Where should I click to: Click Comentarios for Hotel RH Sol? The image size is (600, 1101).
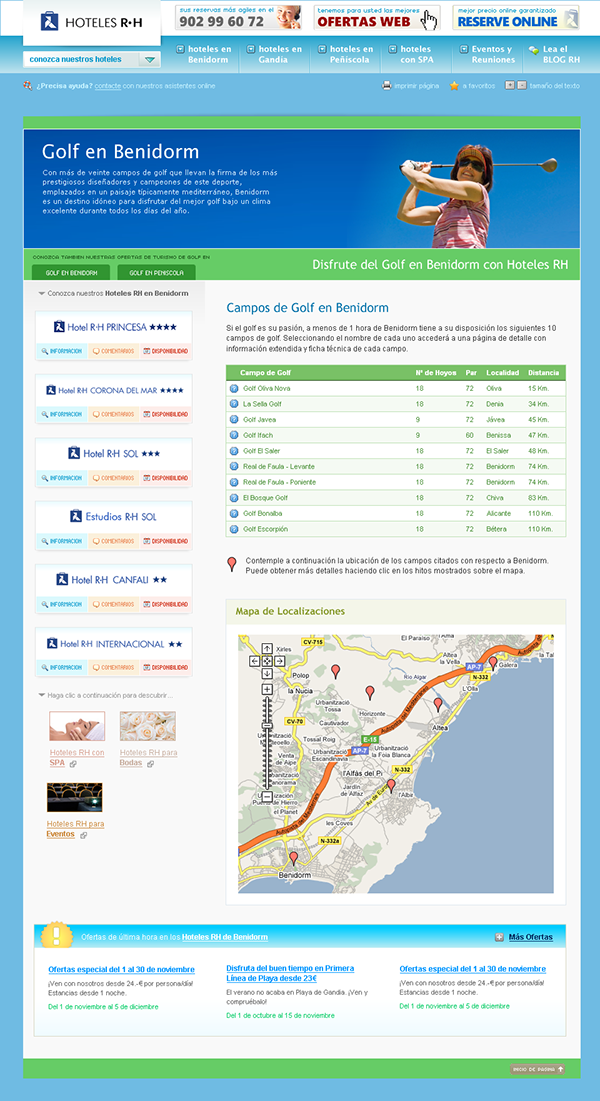point(114,478)
